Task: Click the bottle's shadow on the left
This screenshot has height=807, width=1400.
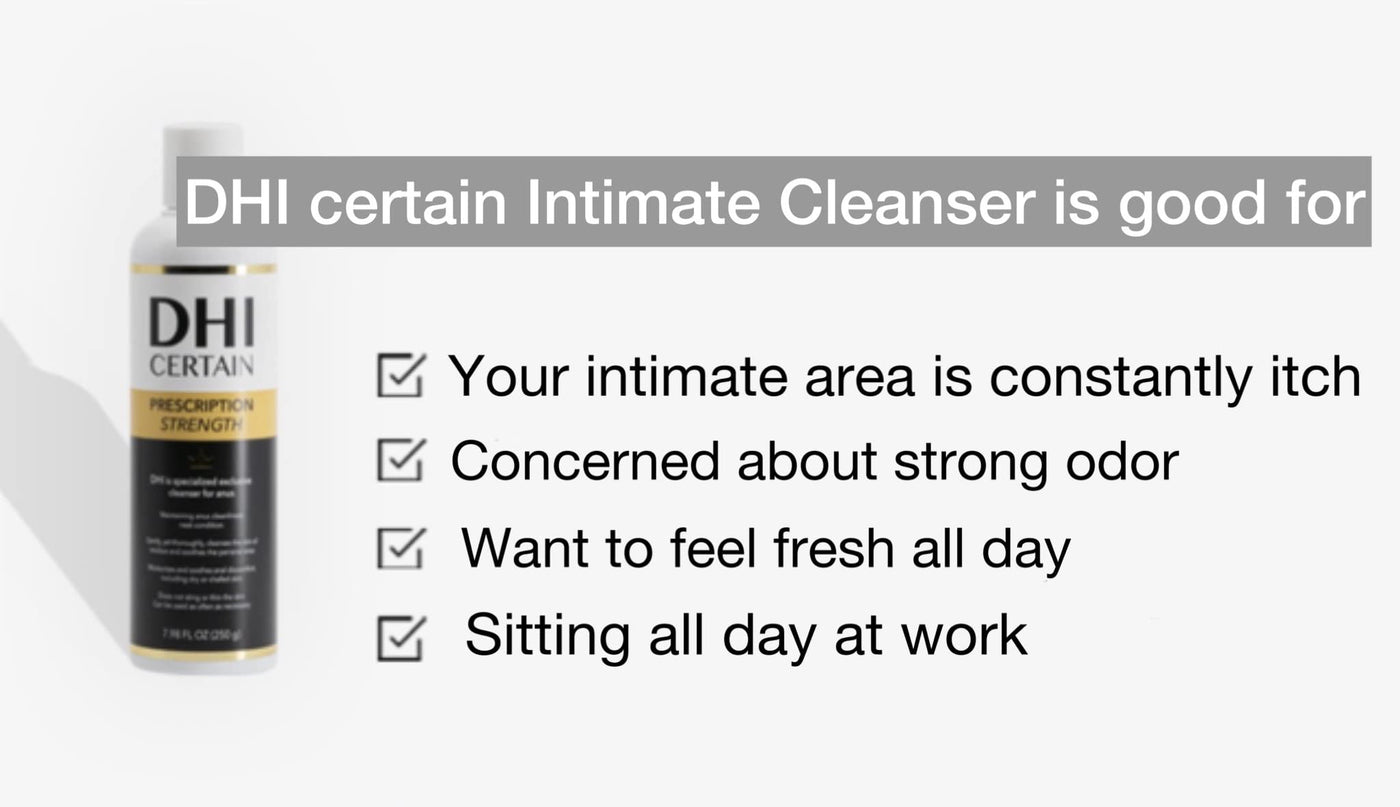Action: (60, 450)
